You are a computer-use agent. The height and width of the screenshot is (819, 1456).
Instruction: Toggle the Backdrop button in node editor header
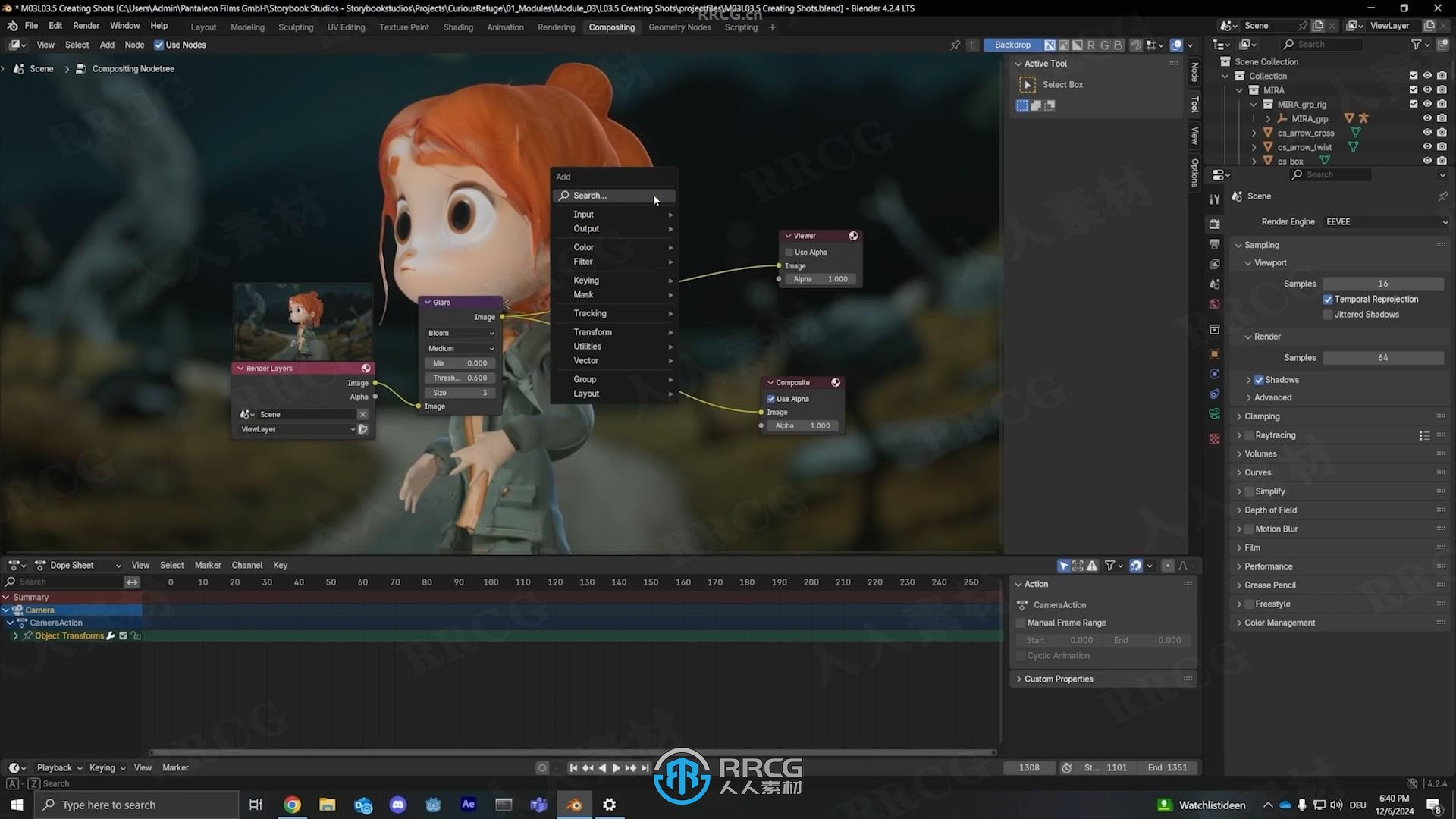pos(1012,45)
